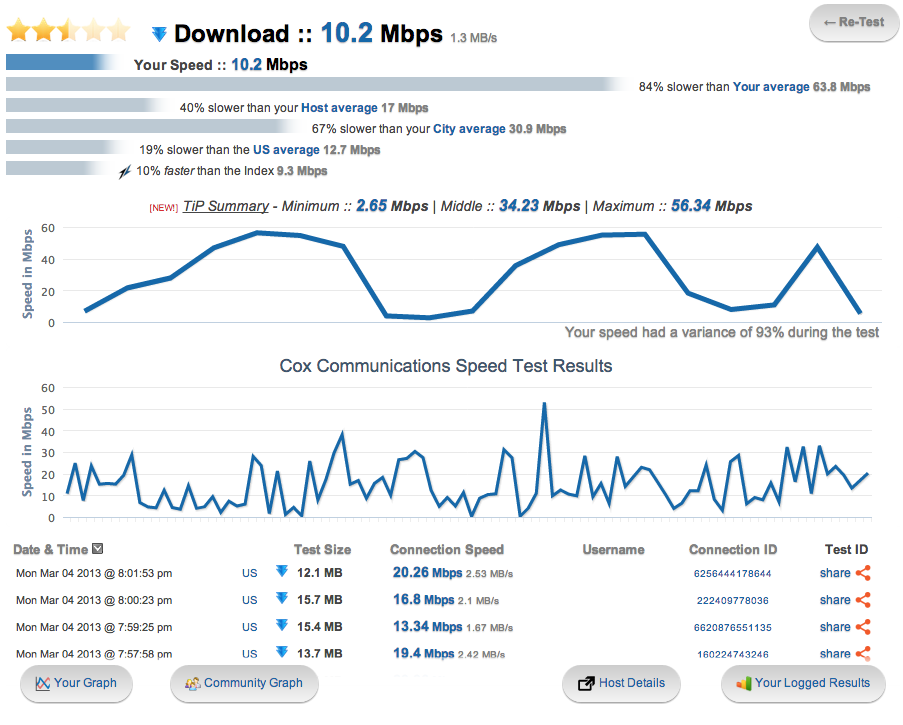This screenshot has height=725, width=903.
Task: Click the US link on the 8:01:53 pm row
Action: pyautogui.click(x=249, y=574)
